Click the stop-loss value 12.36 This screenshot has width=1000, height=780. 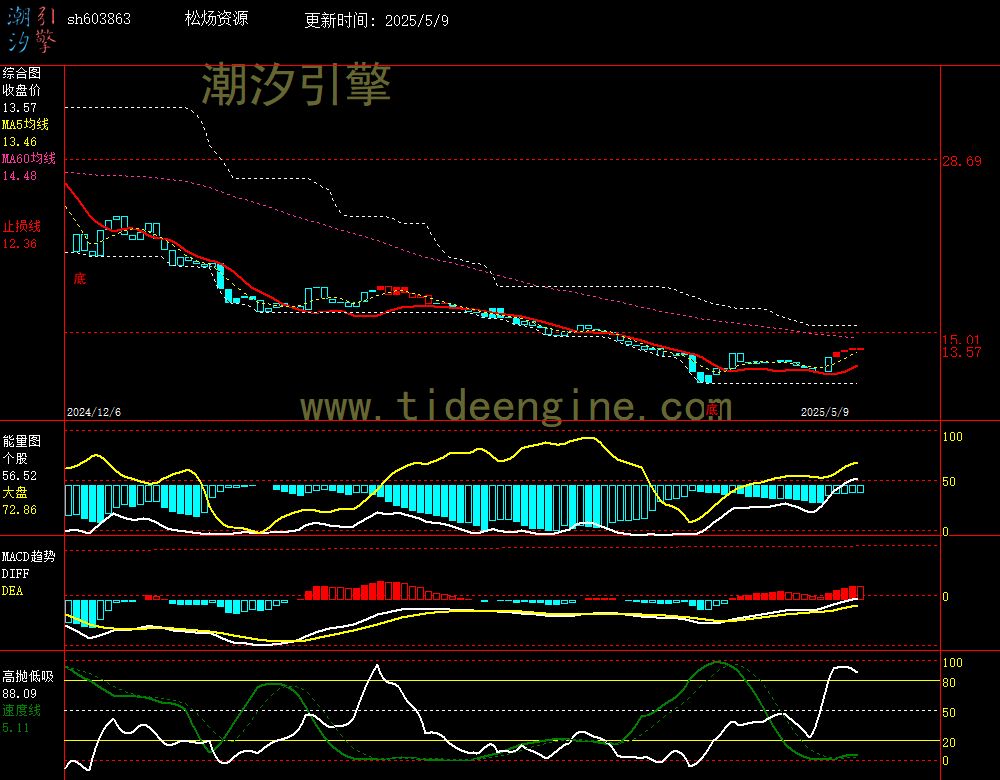(x=20, y=244)
